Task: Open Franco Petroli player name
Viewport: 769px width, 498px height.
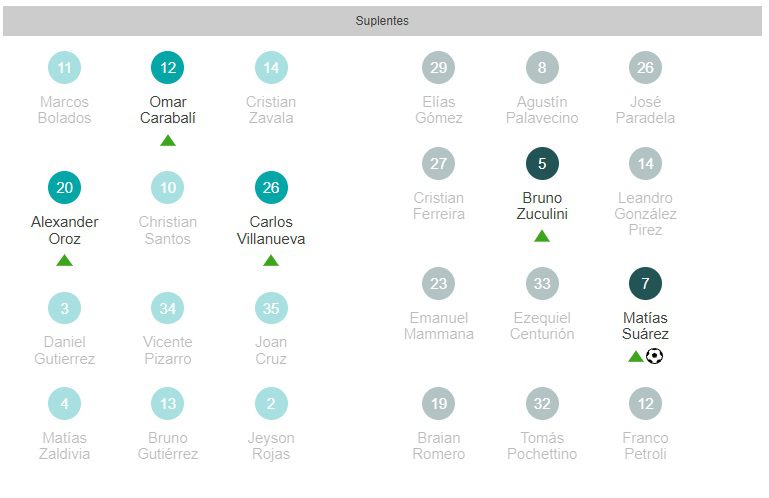Action: click(645, 446)
